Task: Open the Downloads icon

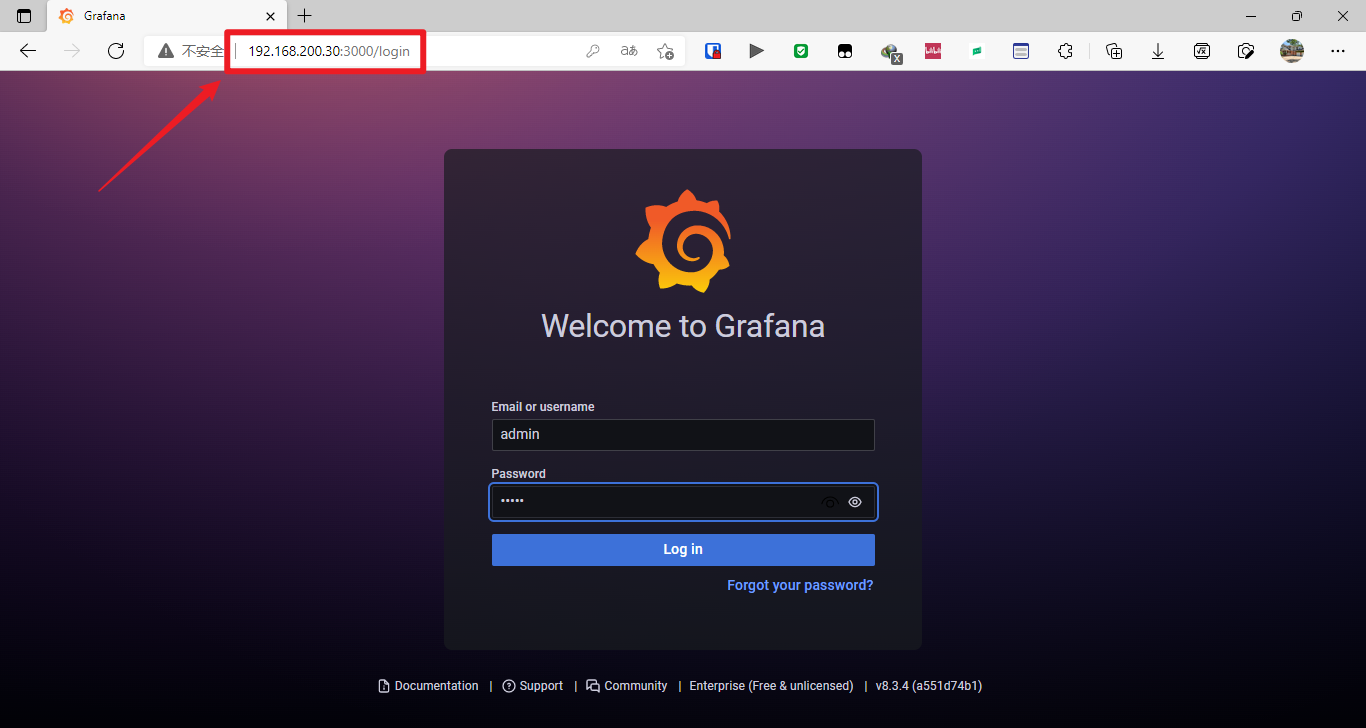Action: 1158,51
